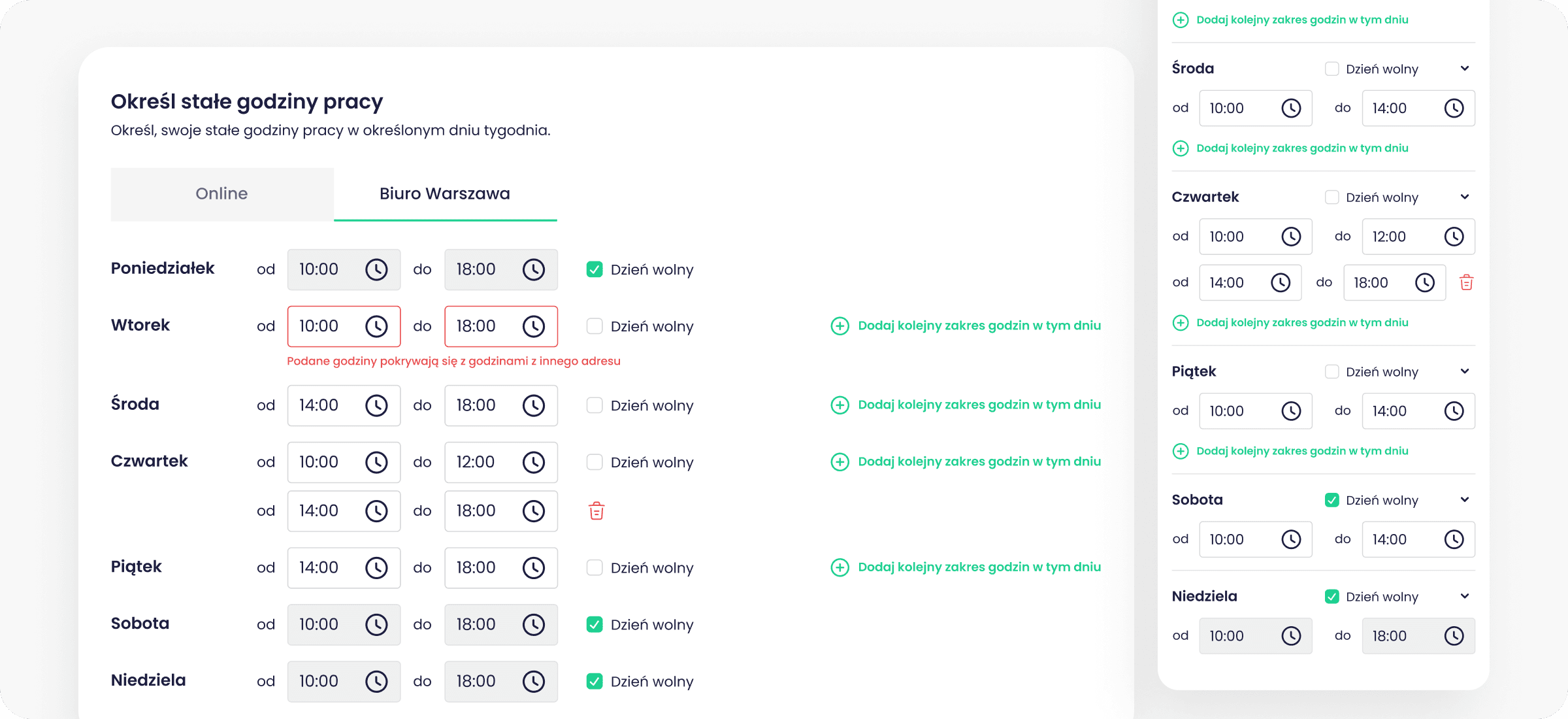Click clock icon in right panel Niedziela start
The height and width of the screenshot is (719, 1568).
tap(1291, 636)
